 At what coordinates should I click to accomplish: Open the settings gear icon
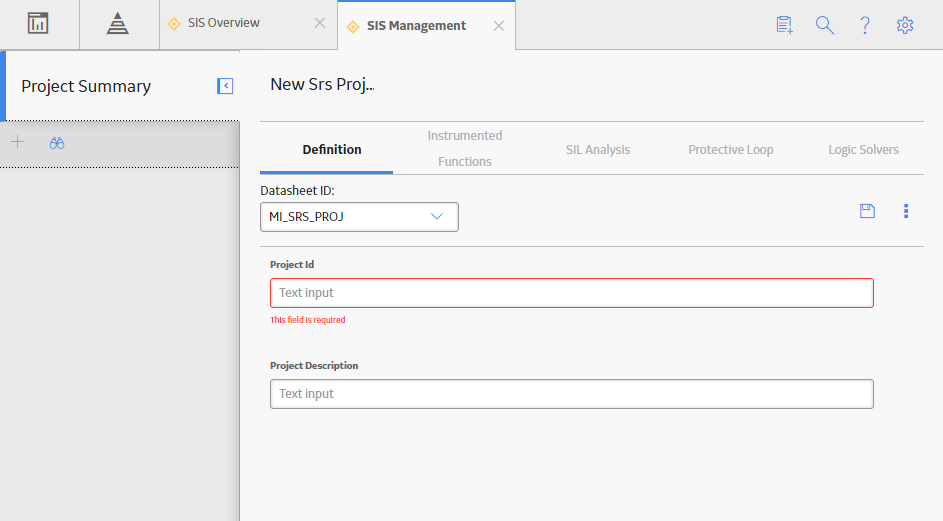(905, 25)
